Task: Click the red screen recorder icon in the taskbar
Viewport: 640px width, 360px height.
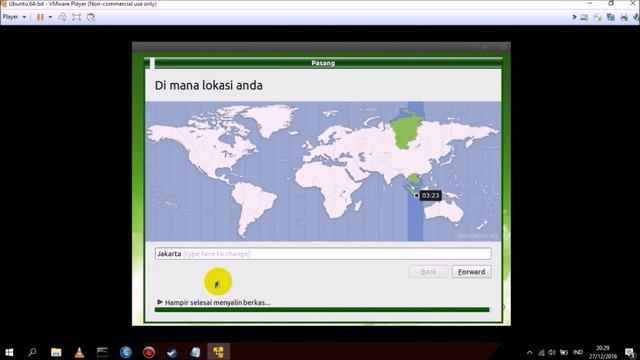Action: (x=149, y=352)
